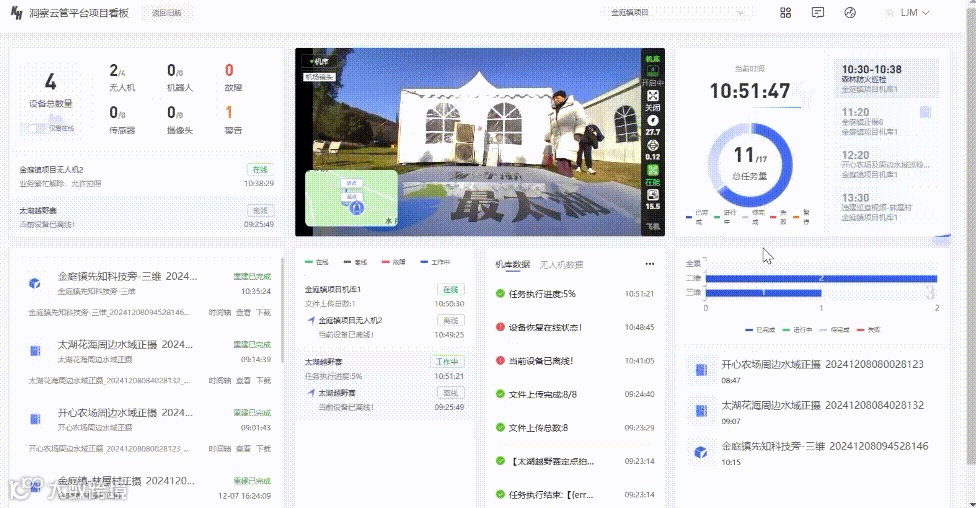Click the 在线 status tag of 金庭镇项目机库1
976x508 pixels.
tap(451, 289)
